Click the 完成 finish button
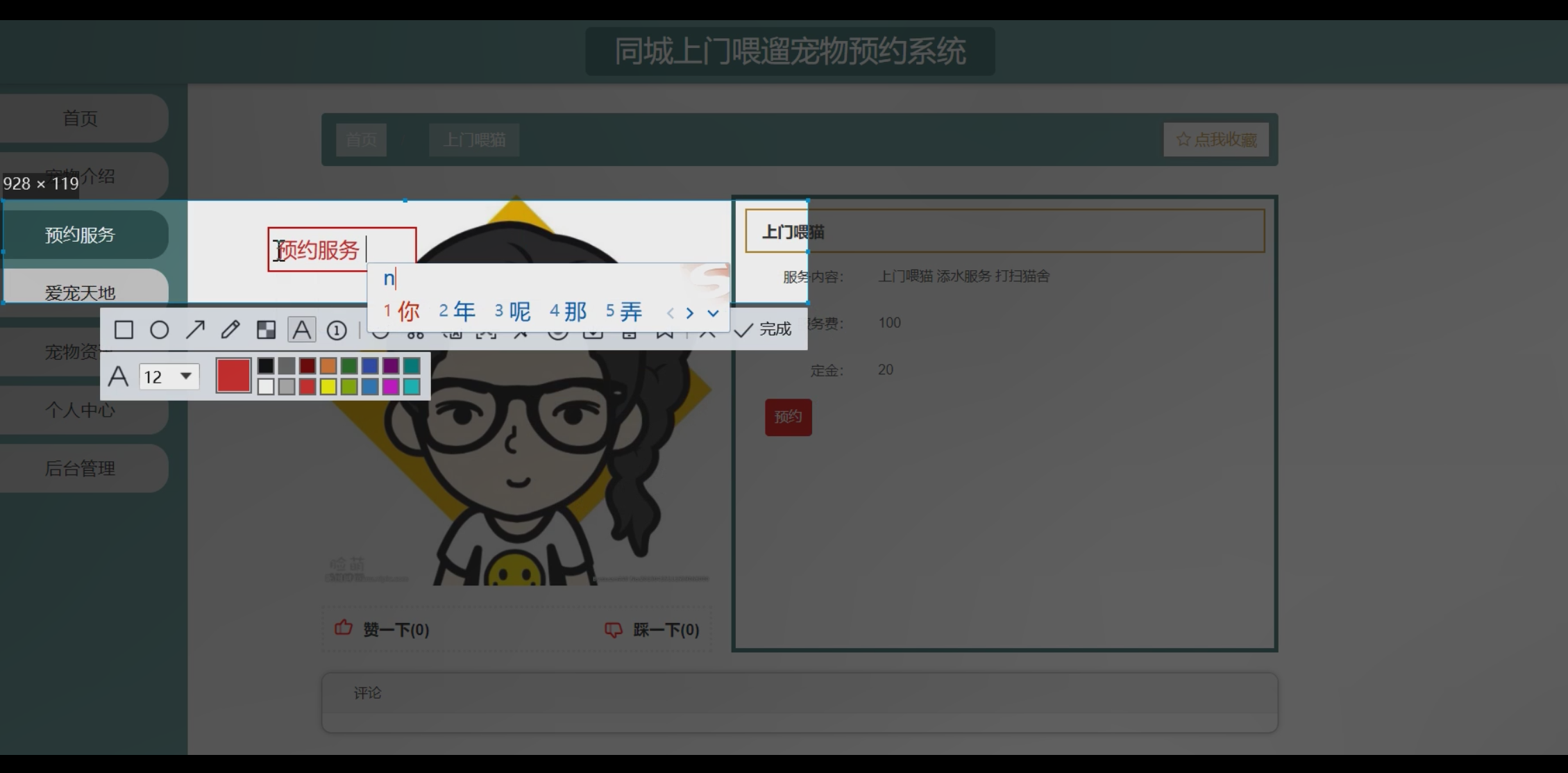Screen dimensions: 1568x773 click(x=763, y=329)
